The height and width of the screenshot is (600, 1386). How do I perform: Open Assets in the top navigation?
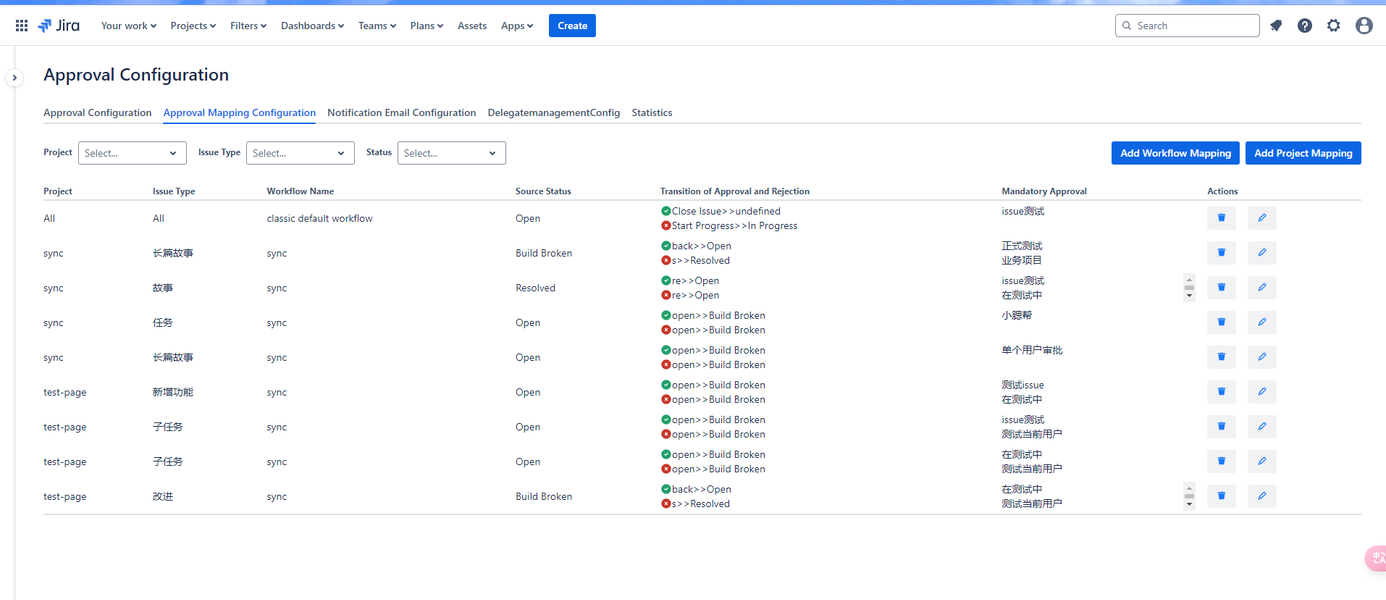pos(472,26)
